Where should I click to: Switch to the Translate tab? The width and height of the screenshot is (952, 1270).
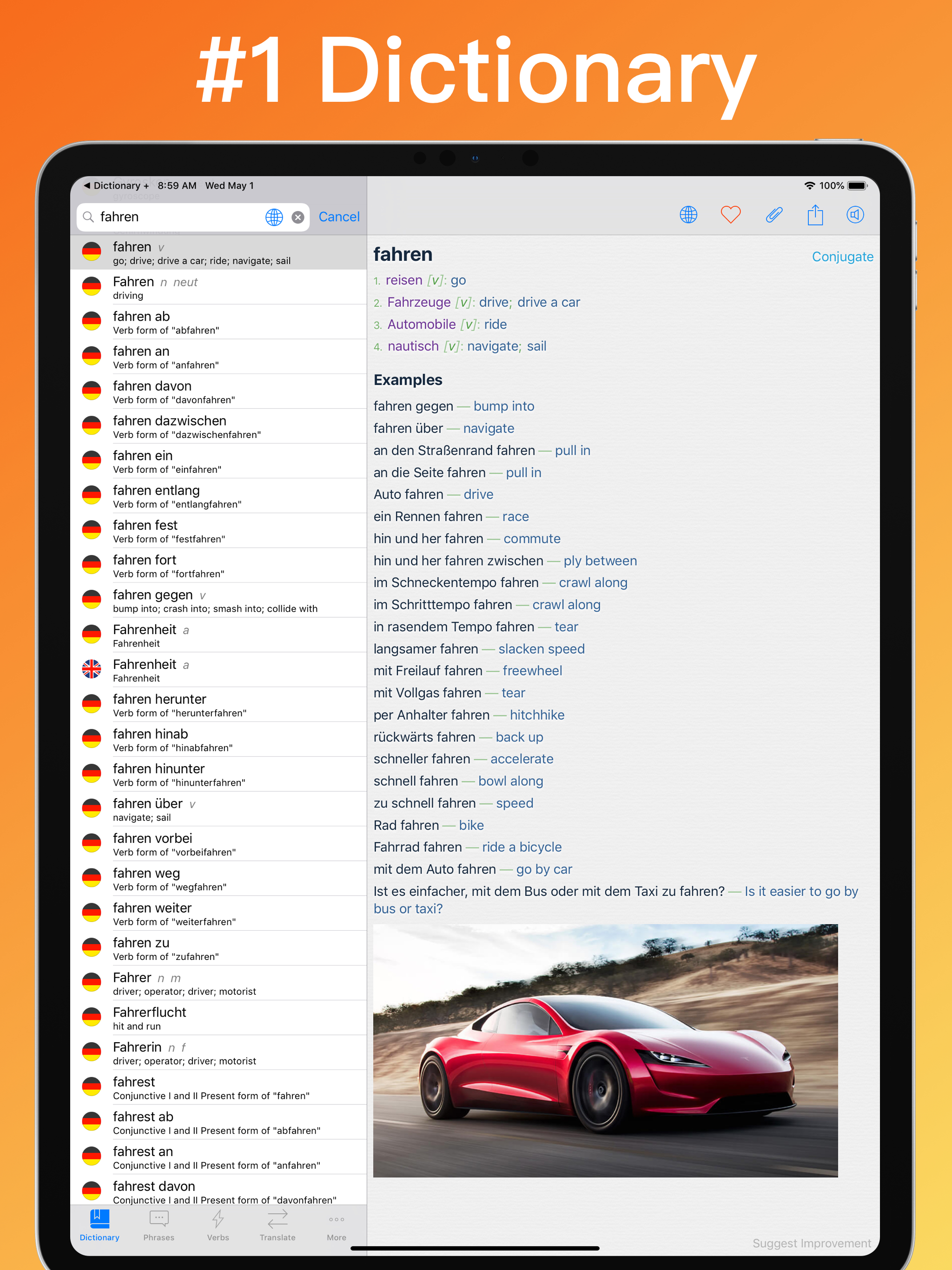(278, 1225)
